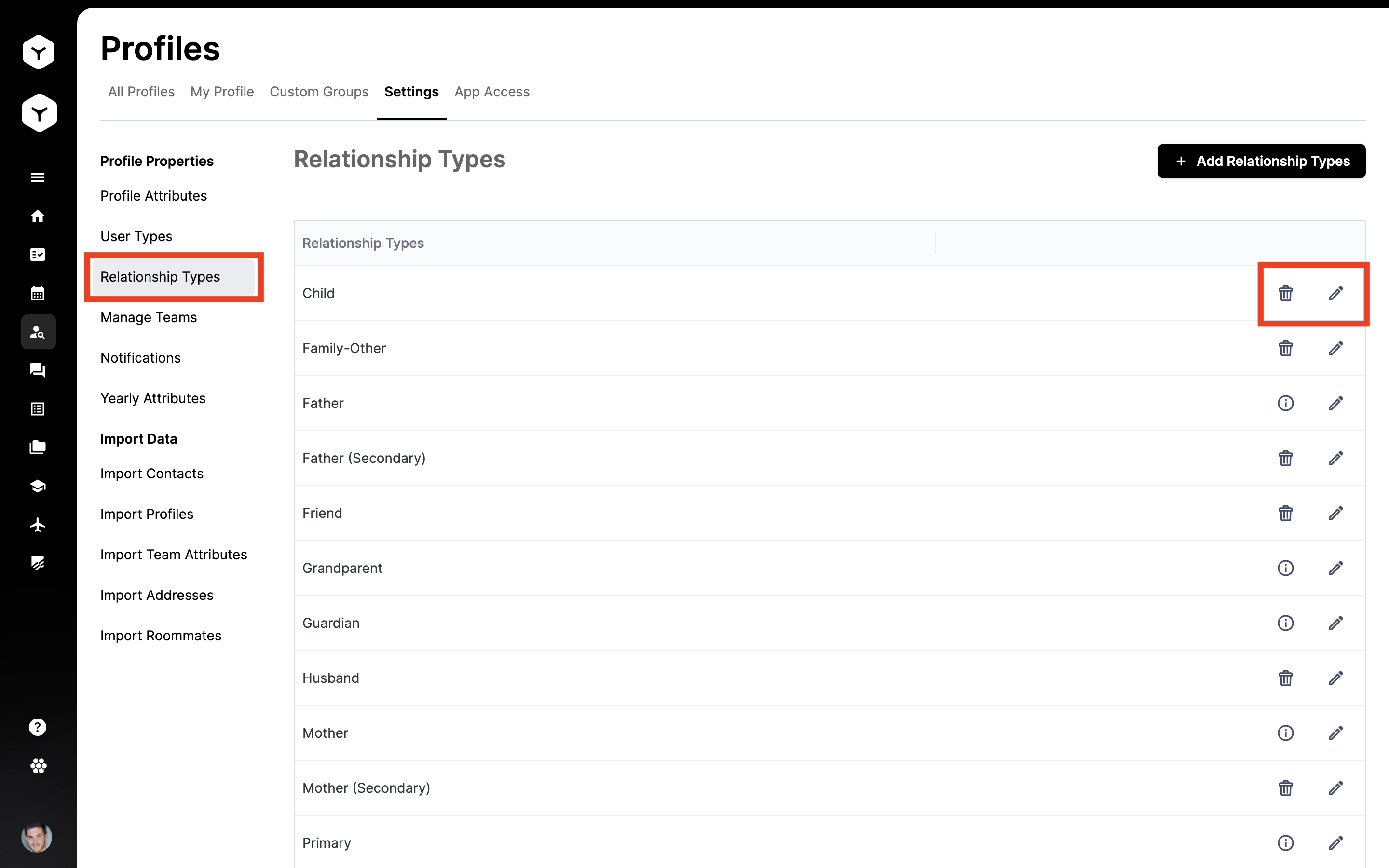Delete the Friend relationship type
Viewport: 1389px width, 868px height.
(x=1285, y=513)
